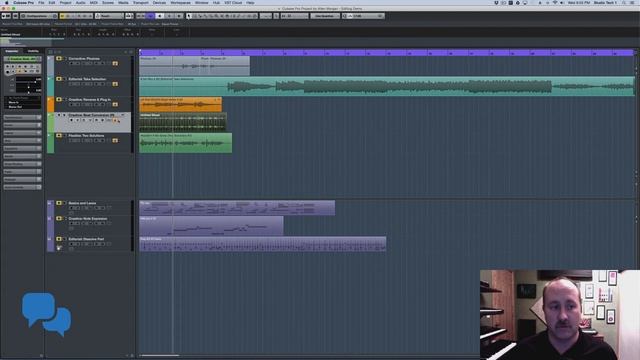The width and height of the screenshot is (640, 360).
Task: Unmute the Creative: Reverse & Plug In track
Action: tap(59, 100)
